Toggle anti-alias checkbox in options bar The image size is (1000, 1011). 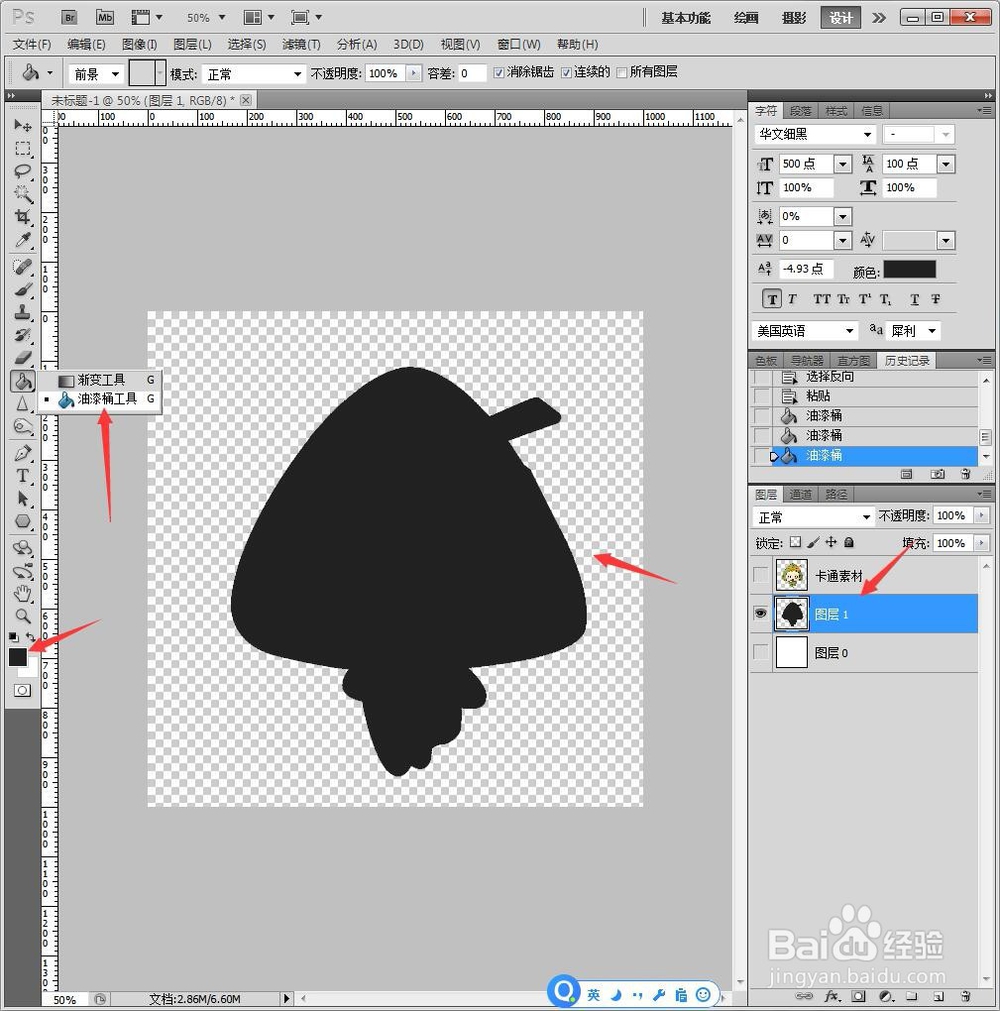click(498, 73)
